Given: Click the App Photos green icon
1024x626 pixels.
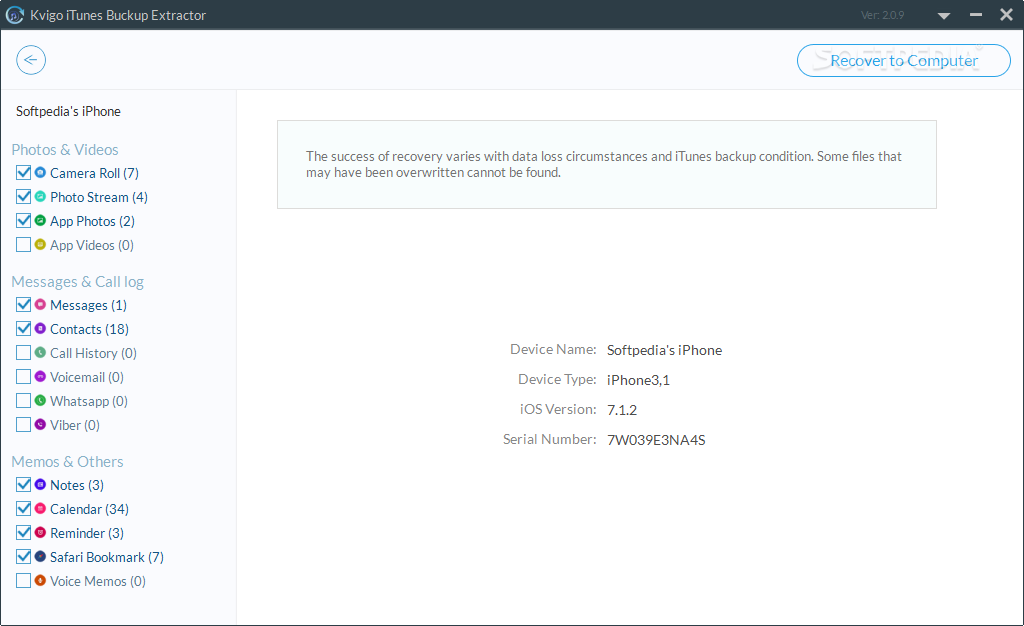Looking at the screenshot, I should click(40, 221).
